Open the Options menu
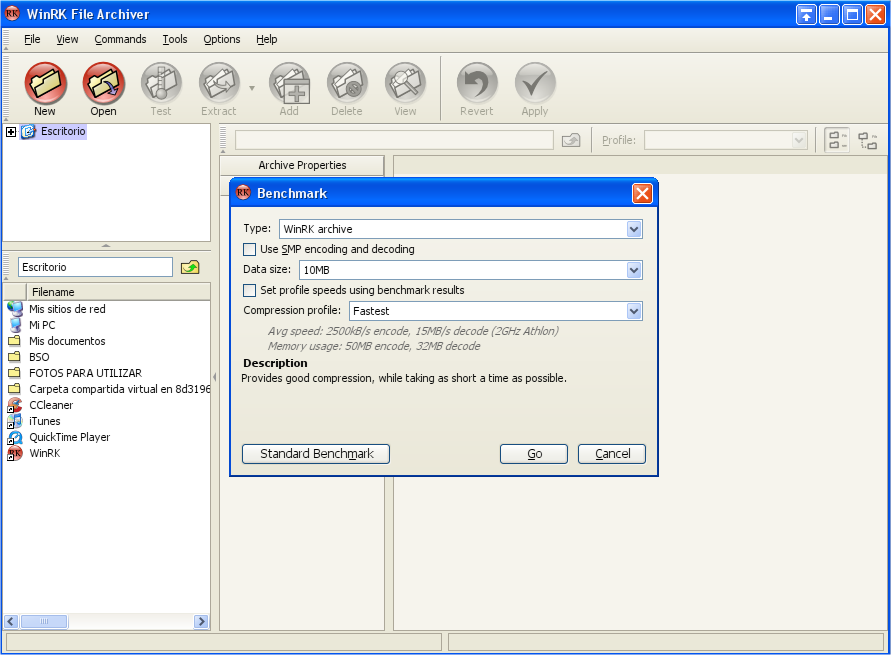 coord(222,39)
